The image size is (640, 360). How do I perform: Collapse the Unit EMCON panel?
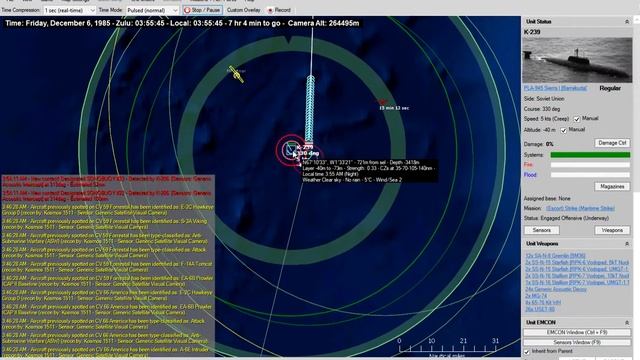point(627,322)
